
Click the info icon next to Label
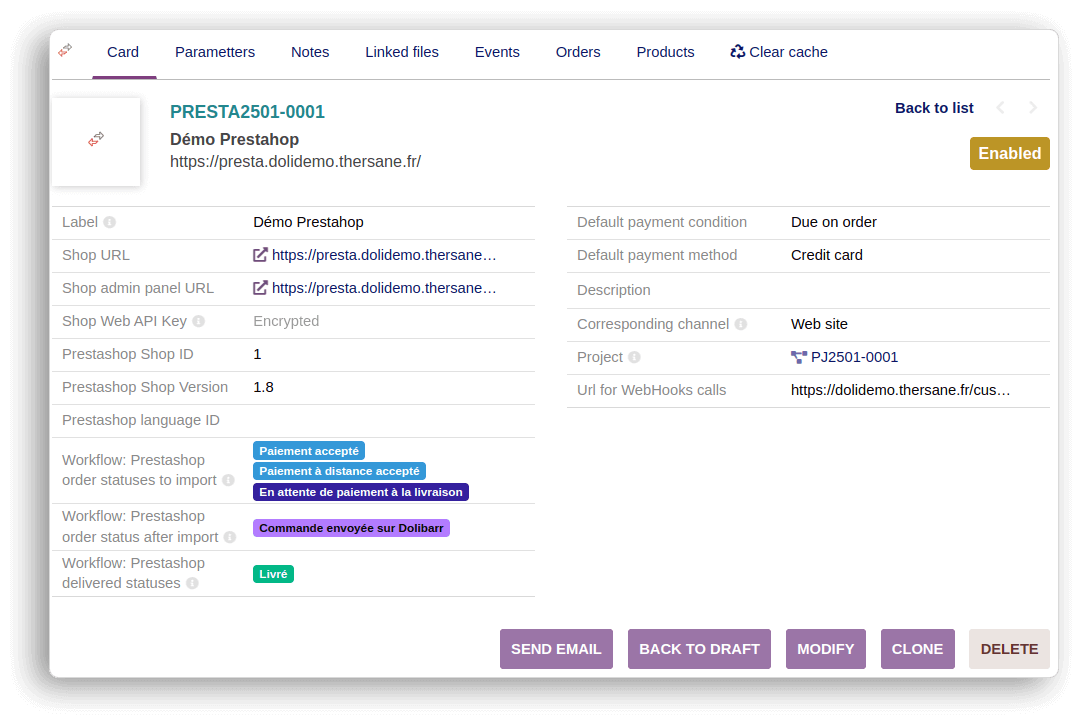click(110, 222)
